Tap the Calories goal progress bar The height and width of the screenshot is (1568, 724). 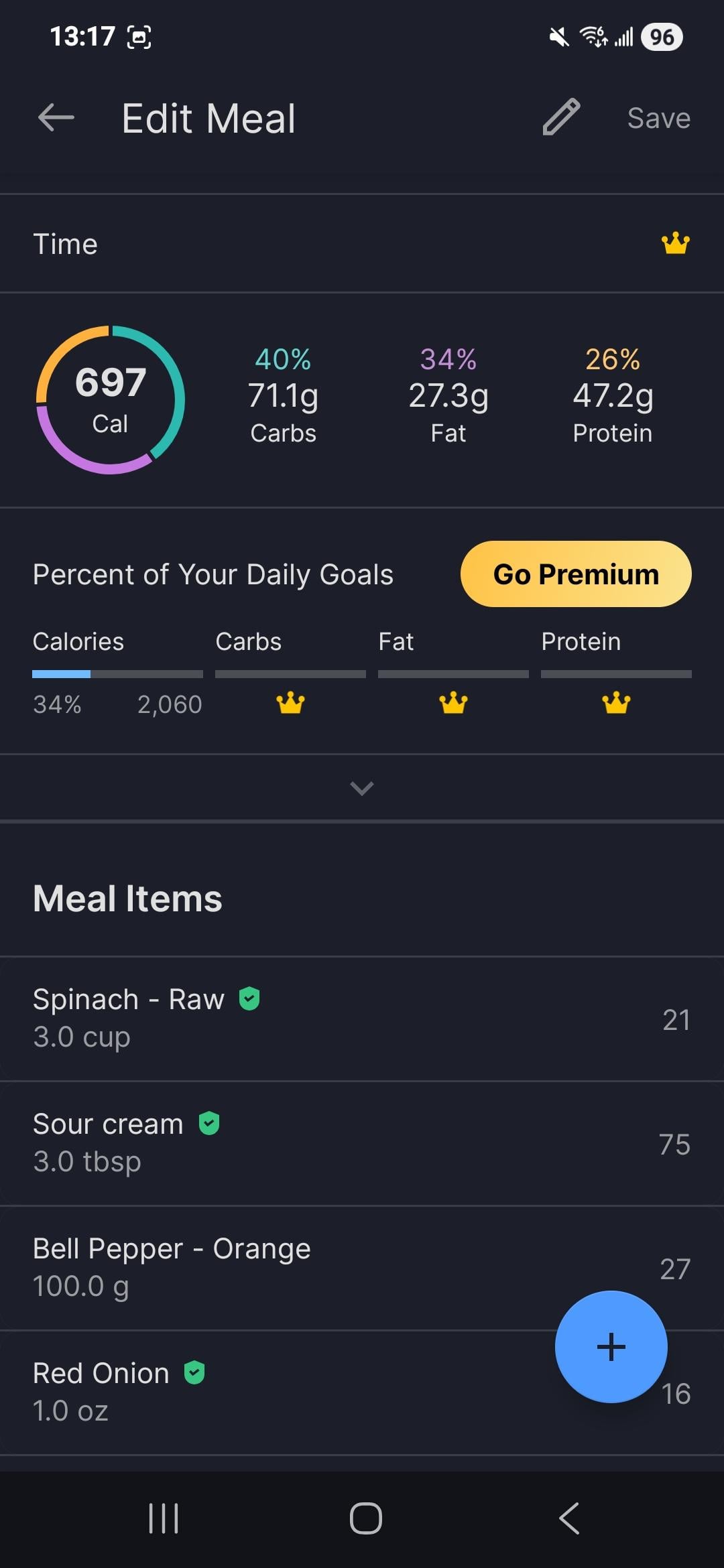(117, 674)
